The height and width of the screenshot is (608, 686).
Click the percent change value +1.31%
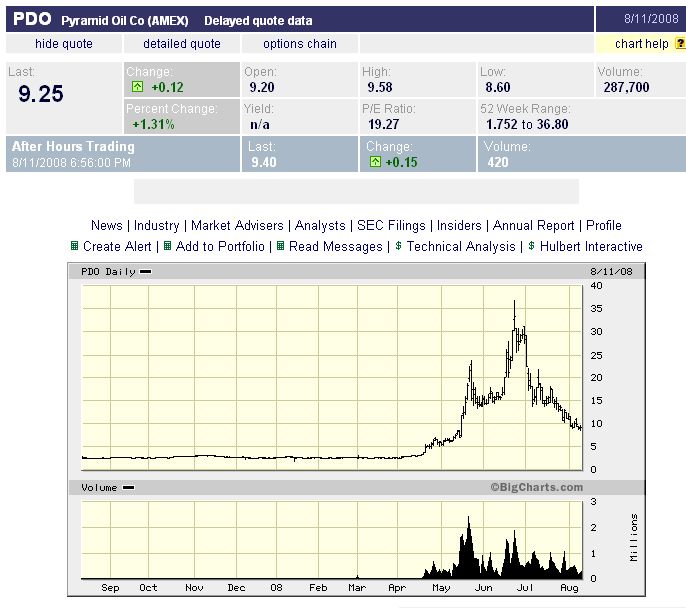(154, 124)
